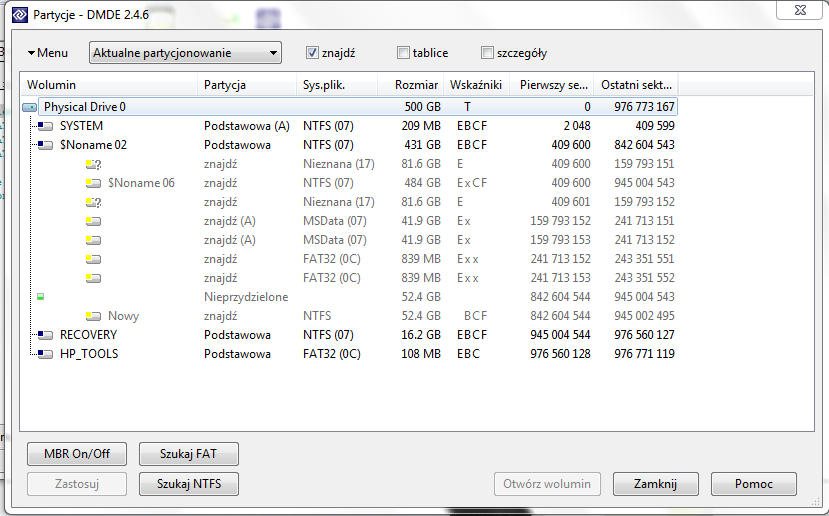Click the HP_TOOLS partition icon
Screen dimensions: 829x516
(x=45, y=354)
